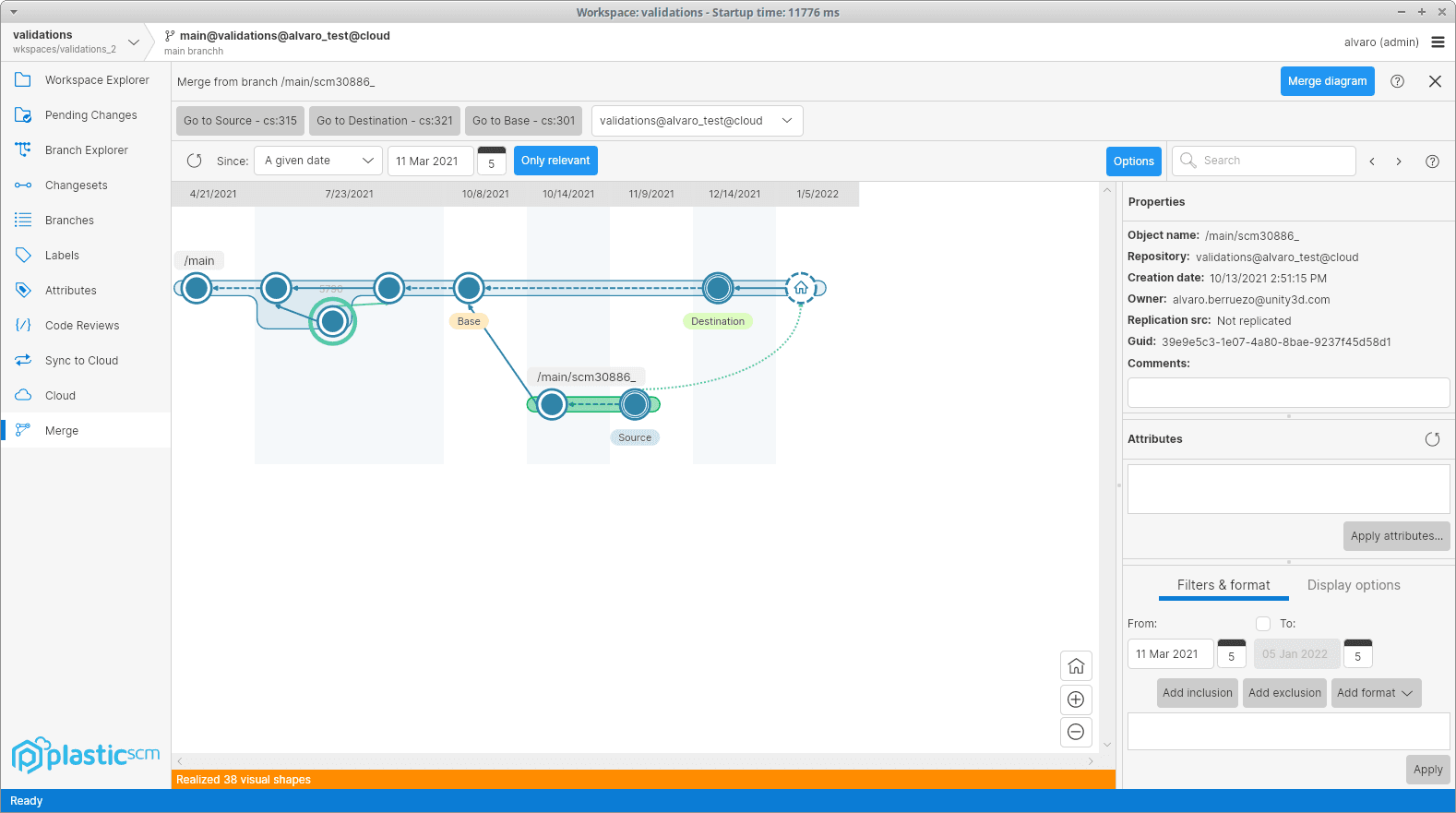Switch to Display options tab
Image resolution: width=1456 pixels, height=813 pixels.
coord(1353,585)
